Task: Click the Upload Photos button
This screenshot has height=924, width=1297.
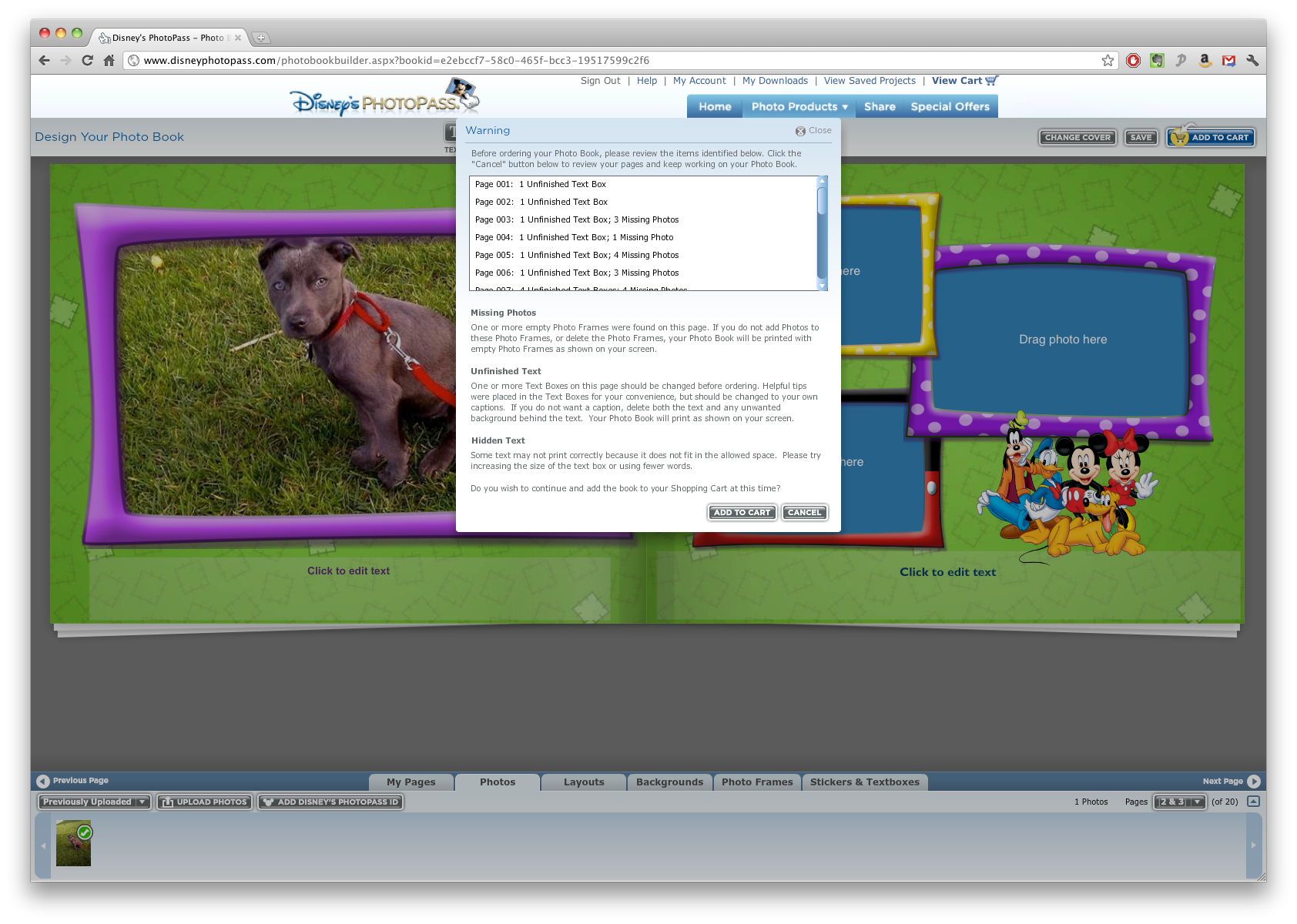Action: tap(204, 802)
